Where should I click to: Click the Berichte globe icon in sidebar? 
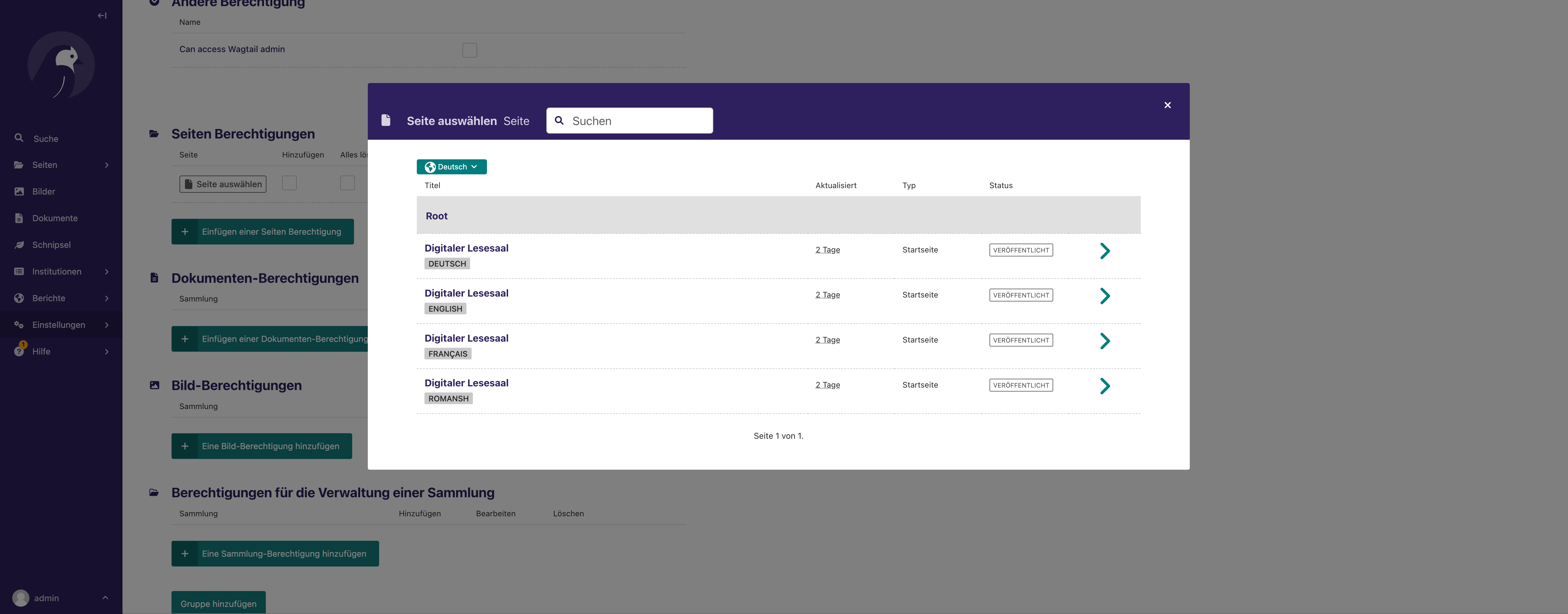19,298
